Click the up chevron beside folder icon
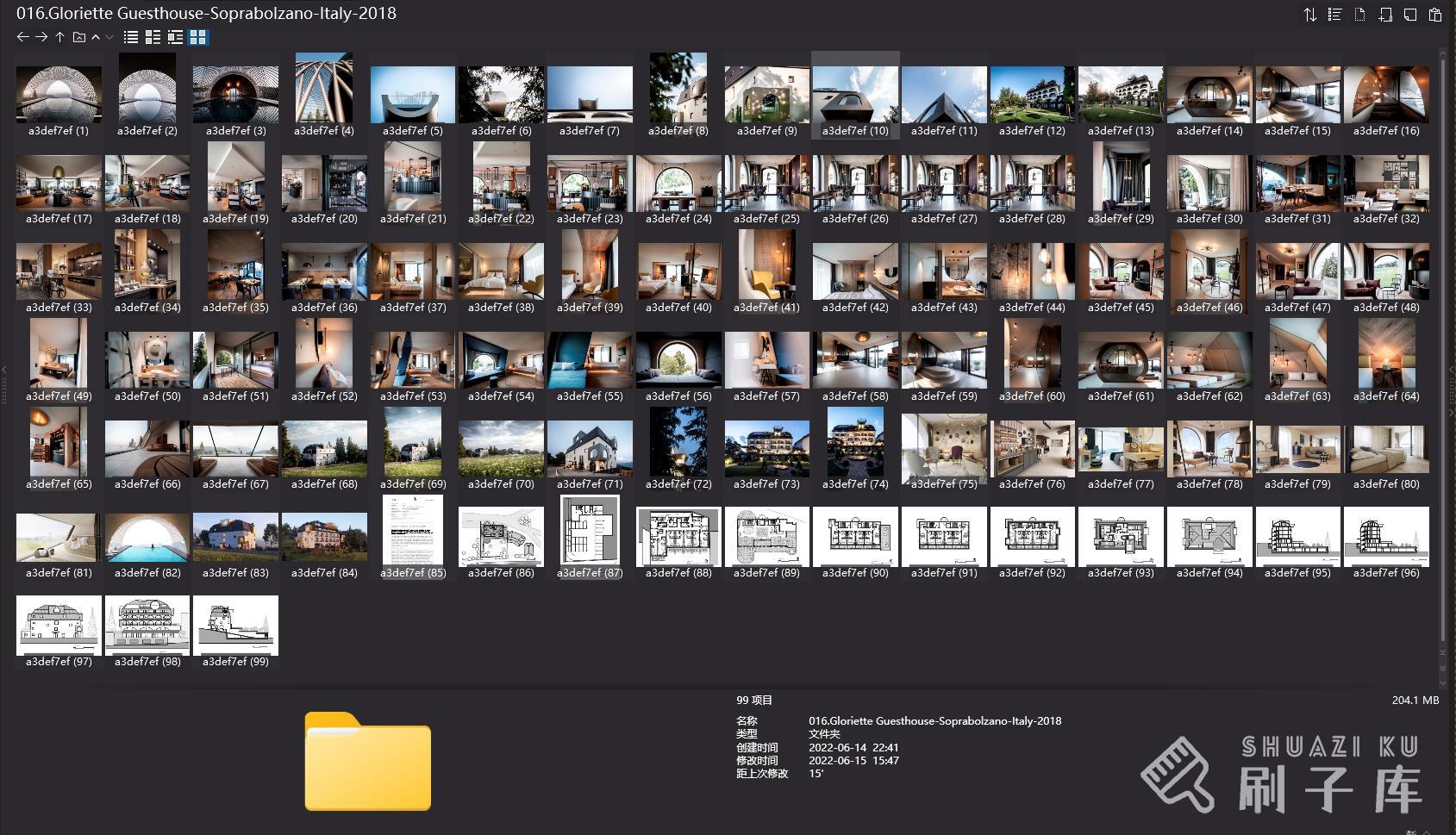This screenshot has width=1456, height=835. [x=96, y=37]
